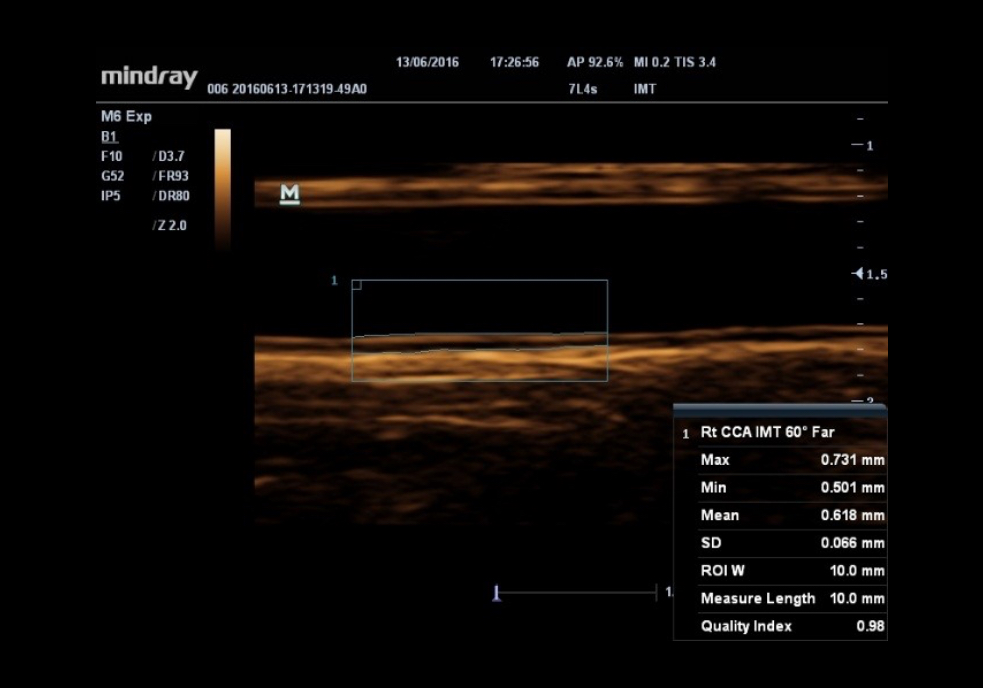Click the grayscale color map bar
Image resolution: width=983 pixels, height=688 pixels.
point(222,187)
